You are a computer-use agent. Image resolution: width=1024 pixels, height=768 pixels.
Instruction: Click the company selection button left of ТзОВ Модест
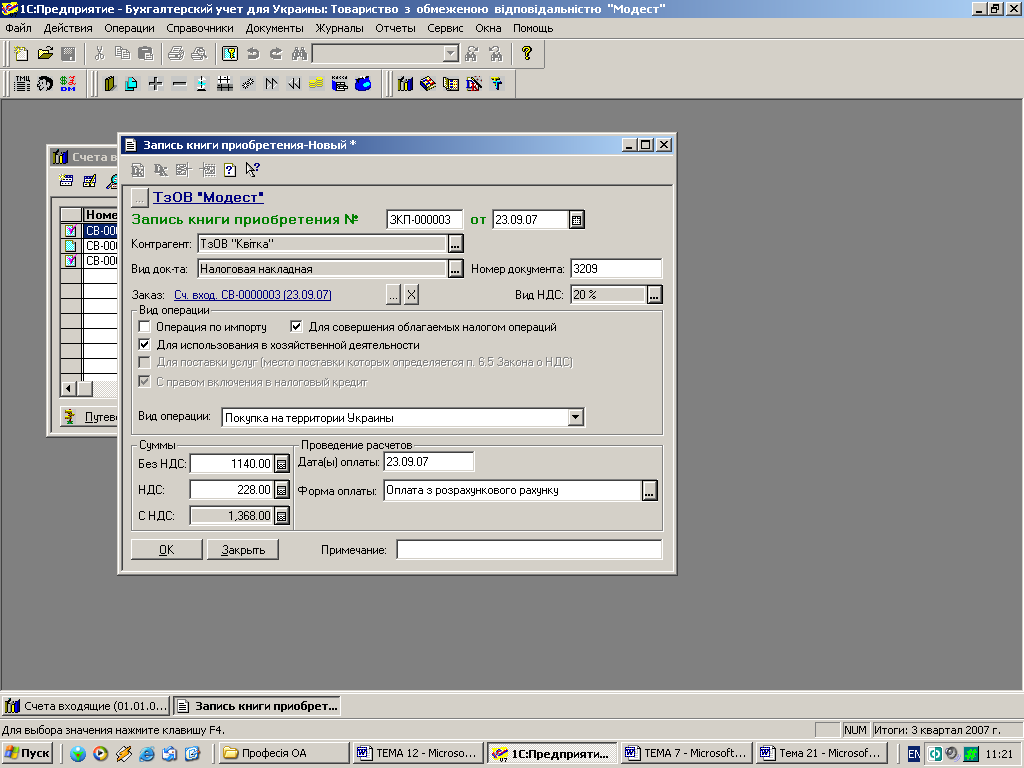coord(140,197)
